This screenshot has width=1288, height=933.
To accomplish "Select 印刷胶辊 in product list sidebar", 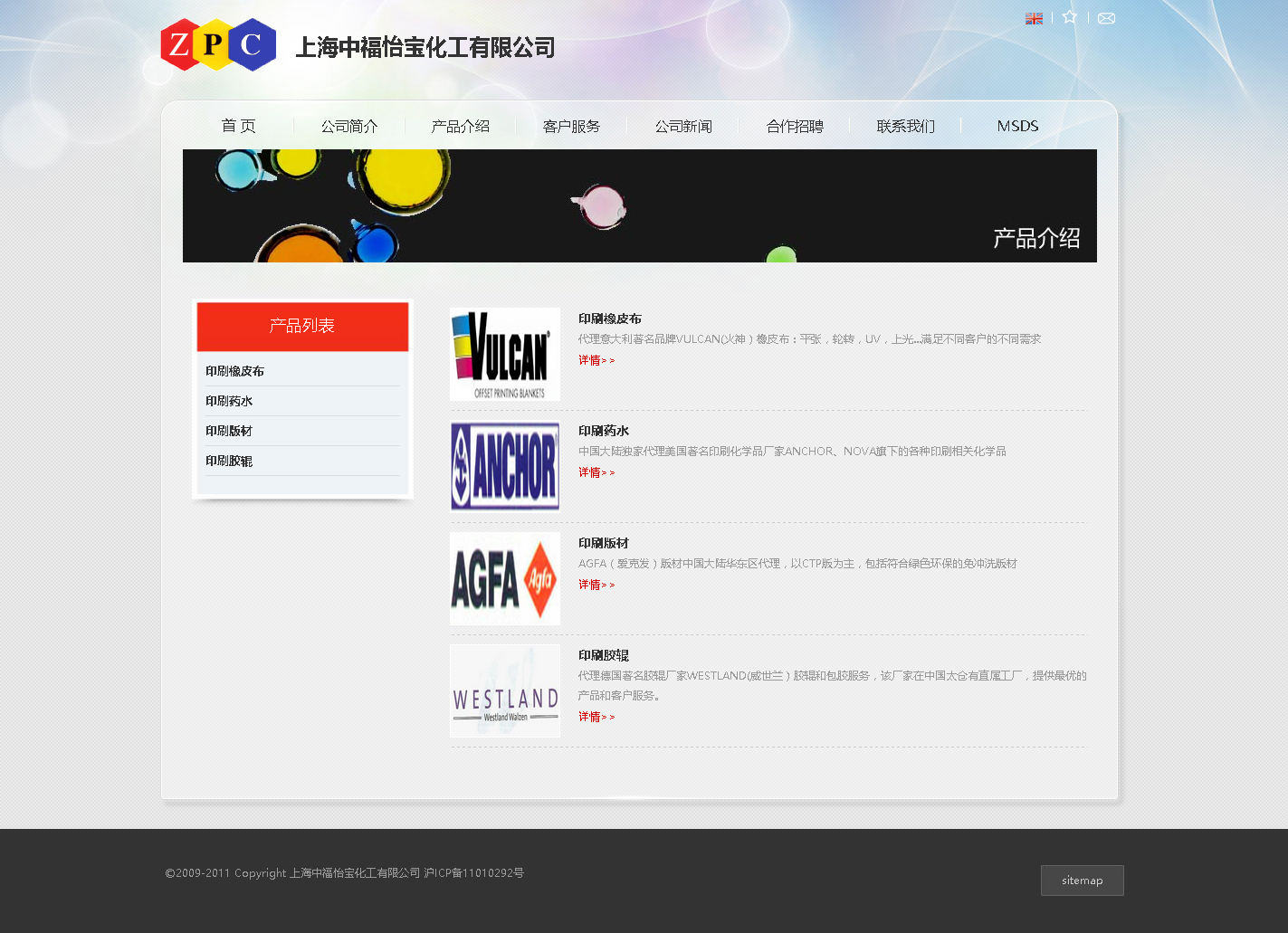I will point(229,461).
